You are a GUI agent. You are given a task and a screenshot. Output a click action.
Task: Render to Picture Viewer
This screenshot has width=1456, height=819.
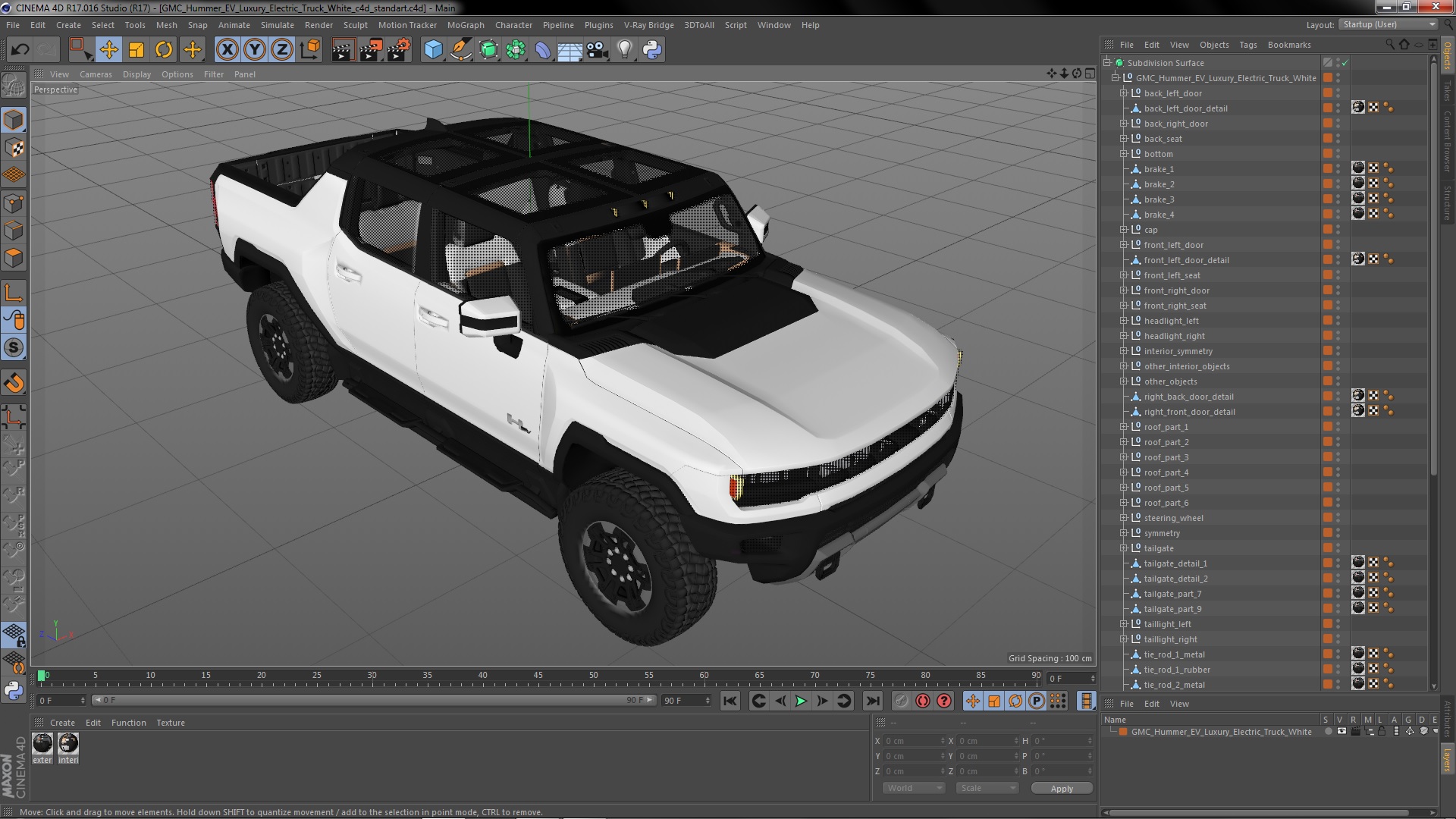[370, 50]
